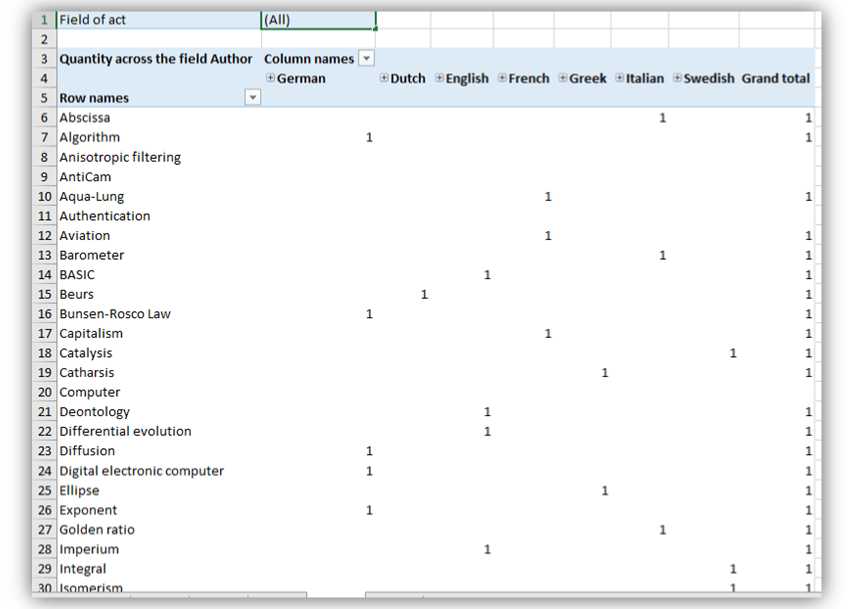Click the BASIC row label
Viewport: 853px width, 609px height.
click(x=77, y=275)
